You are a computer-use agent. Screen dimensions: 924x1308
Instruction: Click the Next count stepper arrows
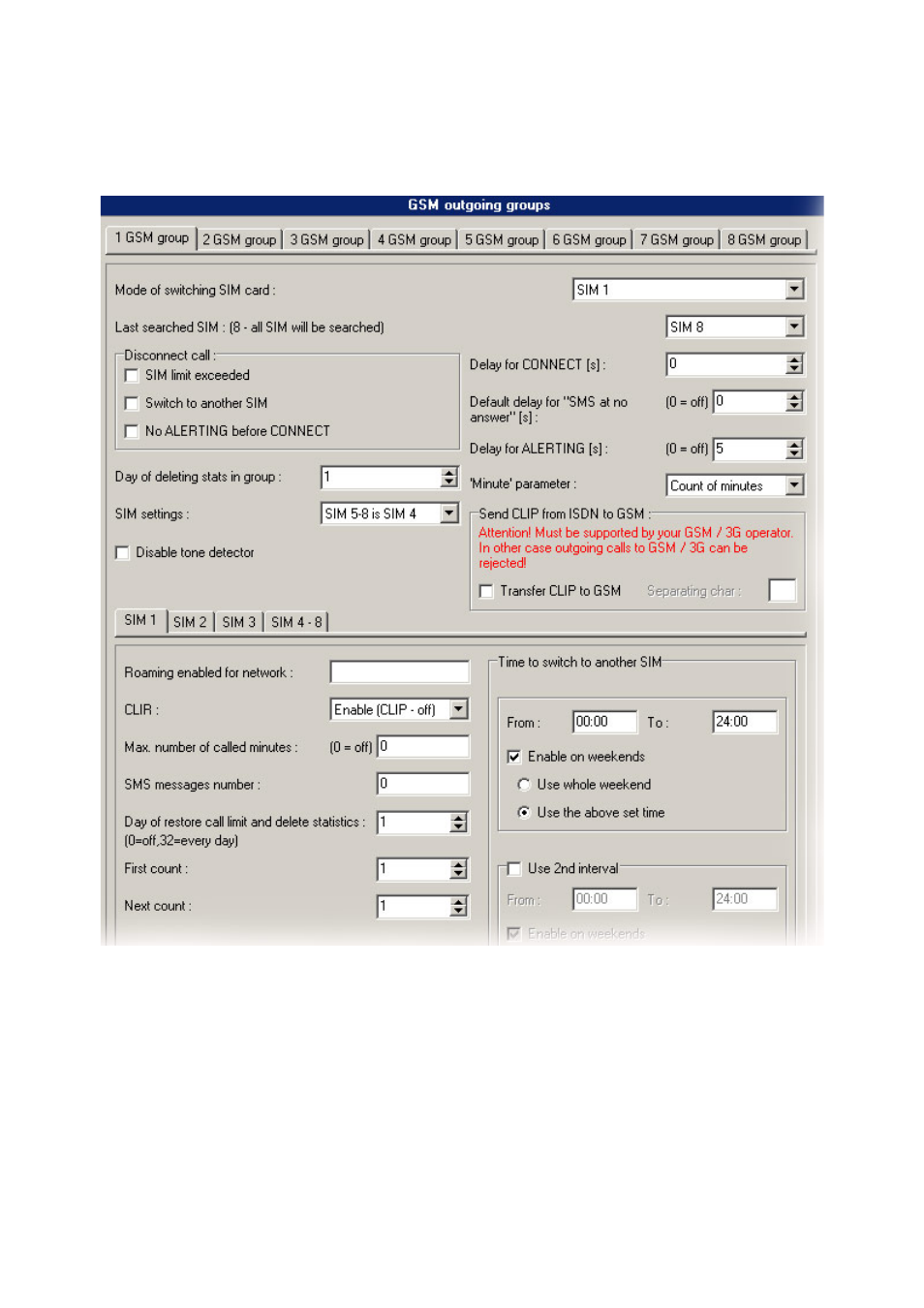coord(459,907)
